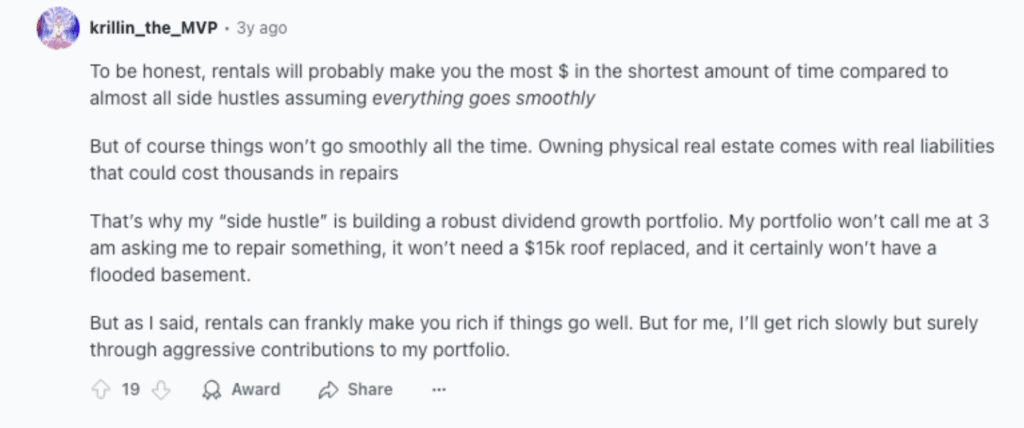Click the paragraph starting "That's why my side hustle"
Viewport: 1024px width, 428px height.
(539, 249)
